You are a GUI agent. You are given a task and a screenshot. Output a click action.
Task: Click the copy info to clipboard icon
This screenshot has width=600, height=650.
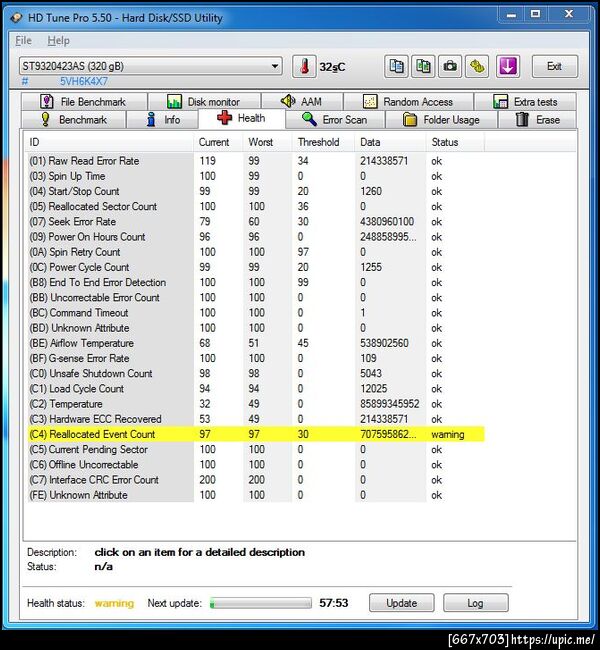coord(396,66)
